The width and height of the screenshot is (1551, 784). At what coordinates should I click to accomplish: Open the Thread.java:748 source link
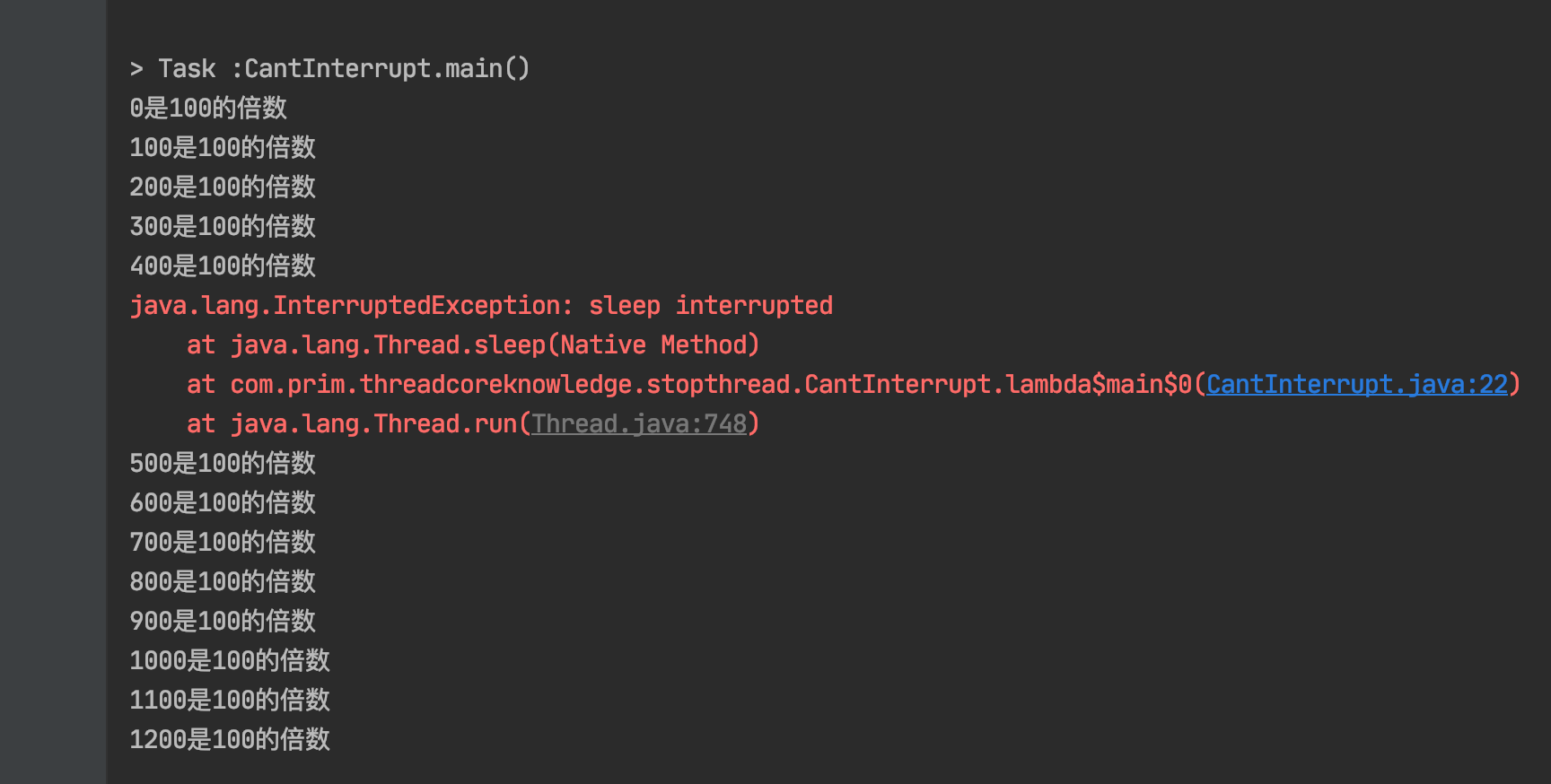point(638,424)
